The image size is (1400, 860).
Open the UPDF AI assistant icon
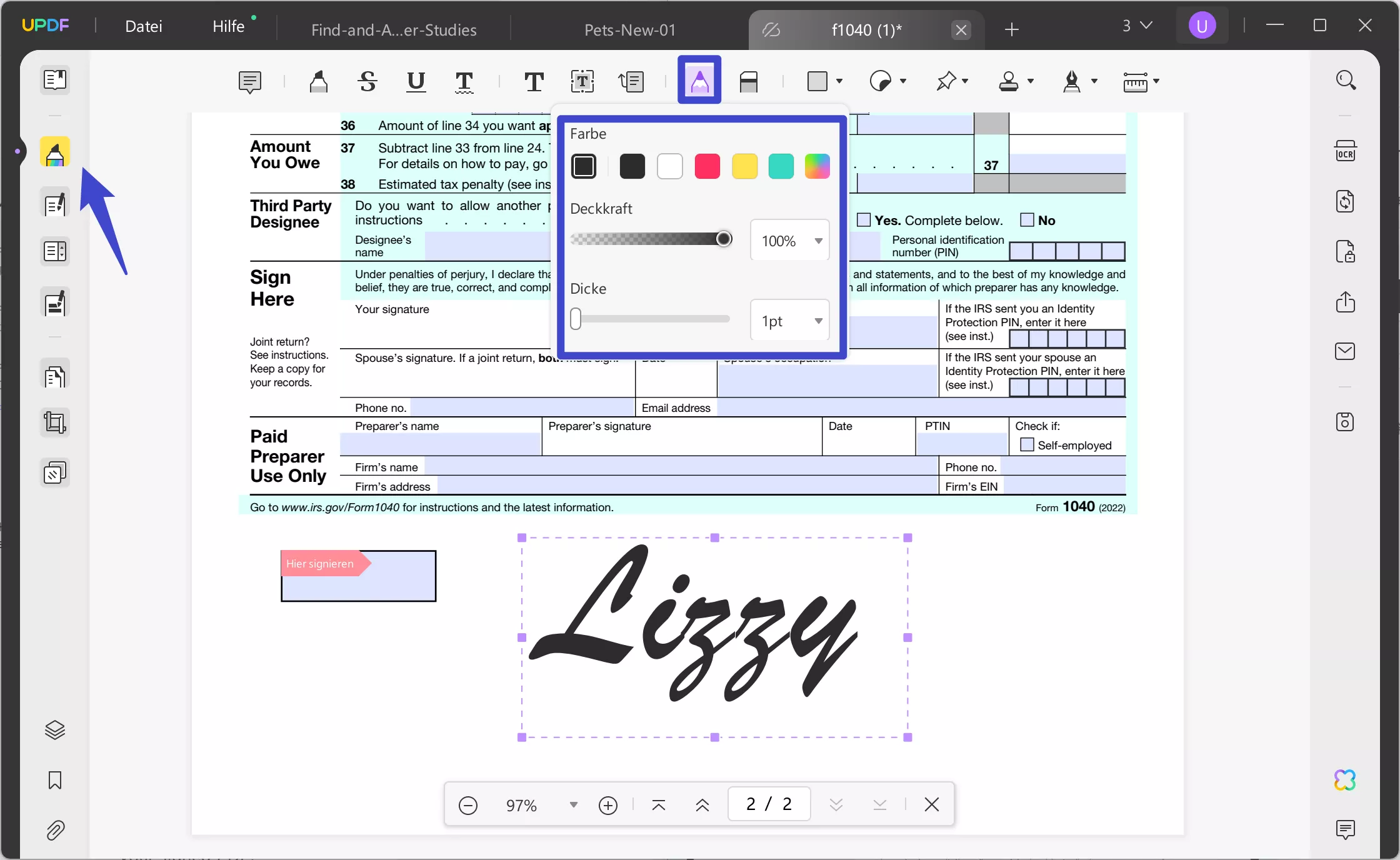point(1345,780)
